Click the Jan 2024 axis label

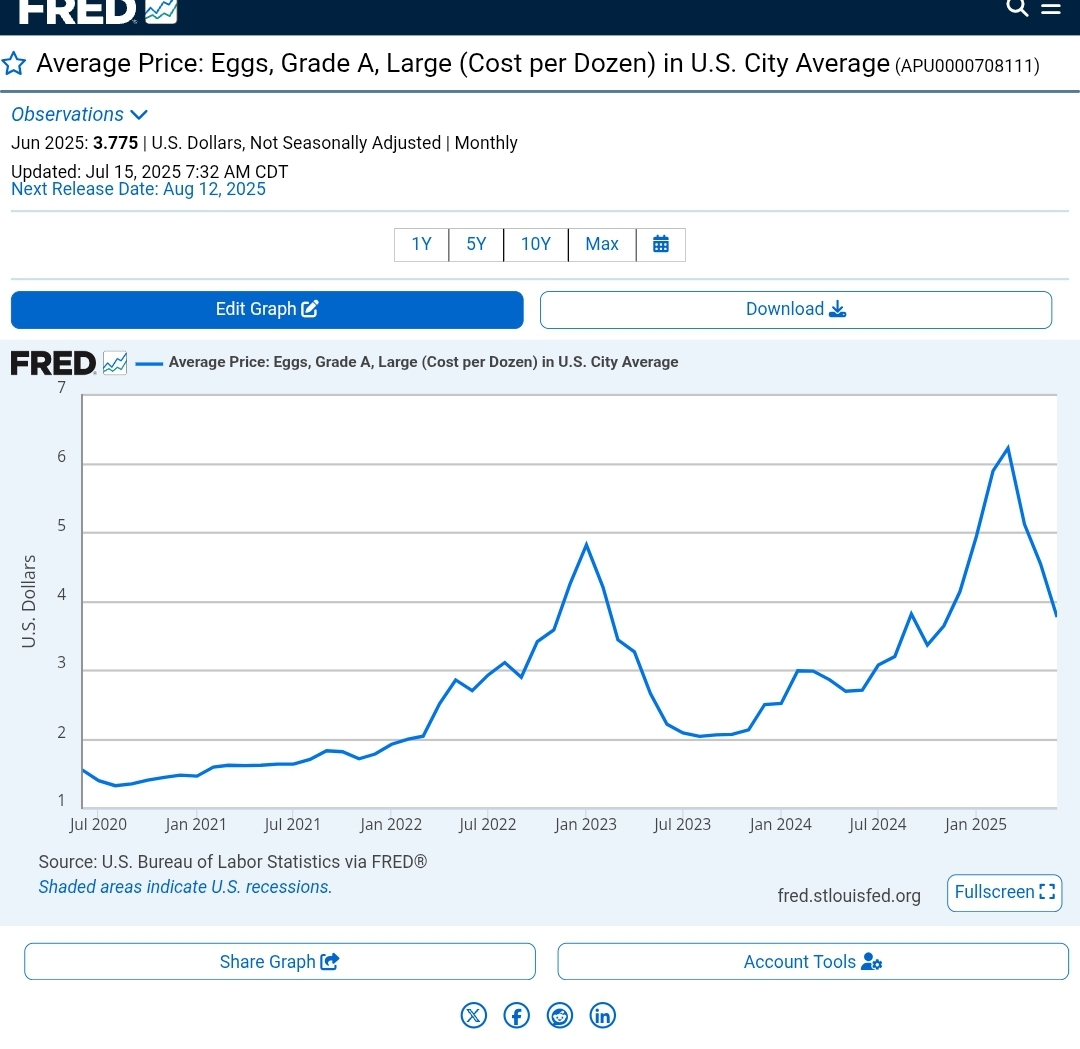pos(780,824)
